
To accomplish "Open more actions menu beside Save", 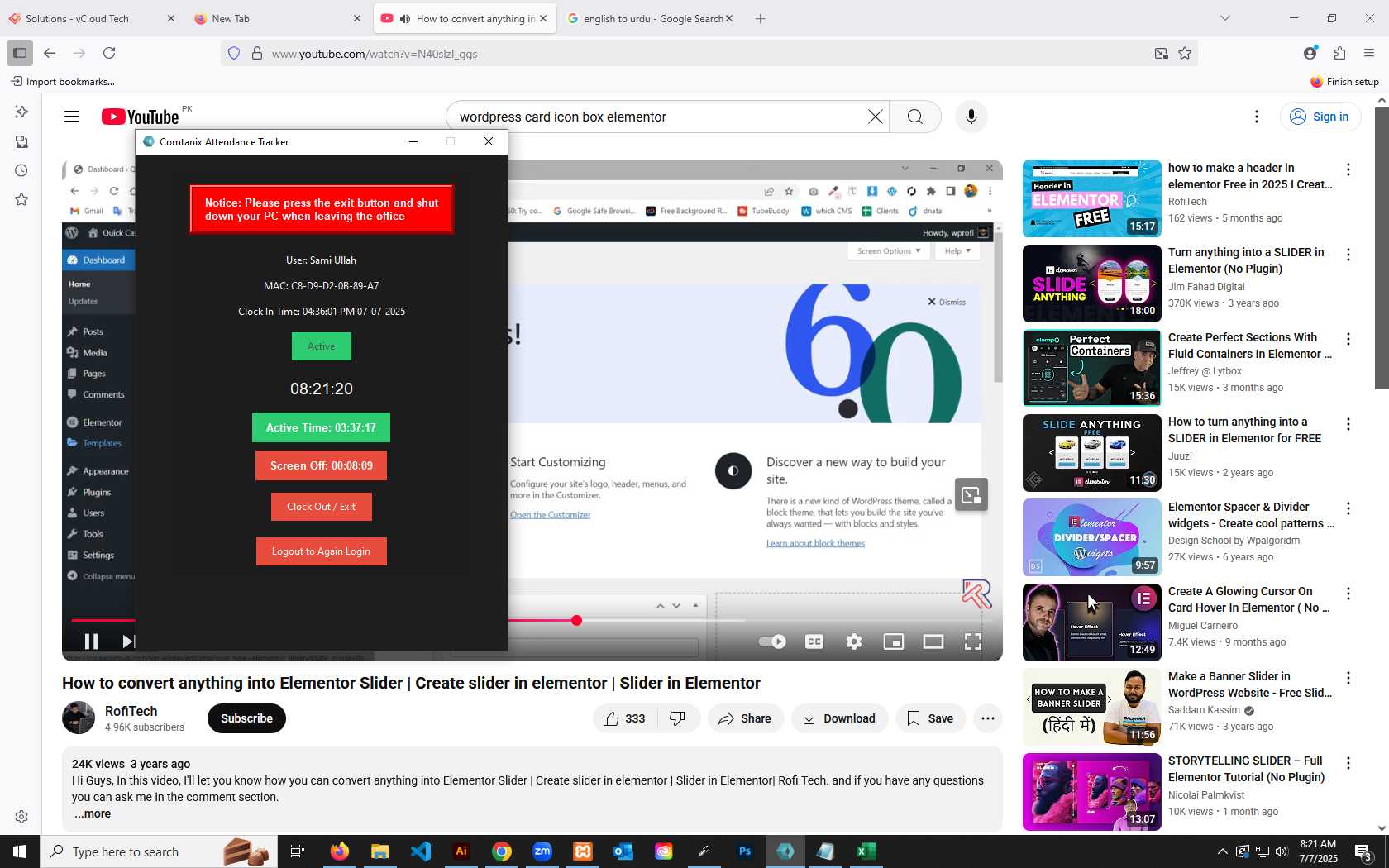I will (x=988, y=718).
